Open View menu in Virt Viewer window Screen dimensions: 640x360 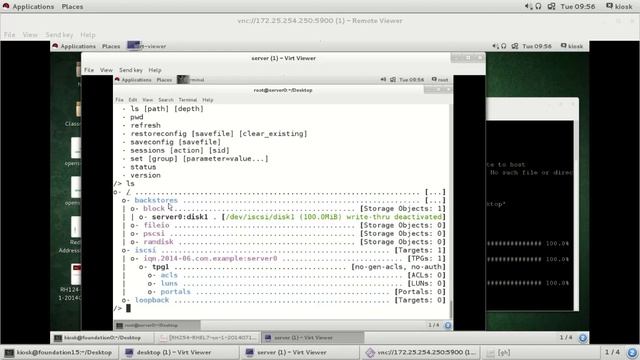pyautogui.click(x=106, y=70)
